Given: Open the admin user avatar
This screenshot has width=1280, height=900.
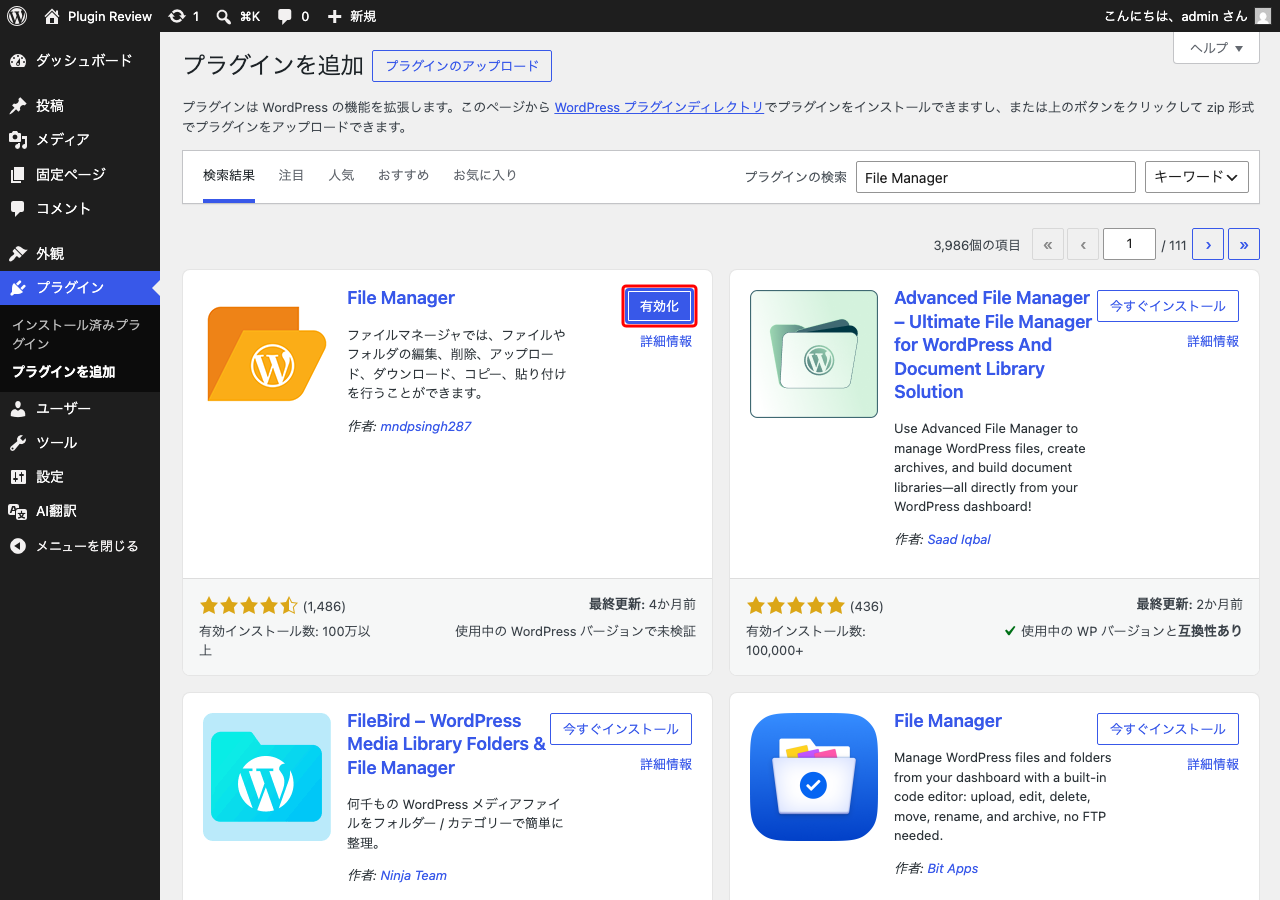Looking at the screenshot, I should tap(1263, 16).
